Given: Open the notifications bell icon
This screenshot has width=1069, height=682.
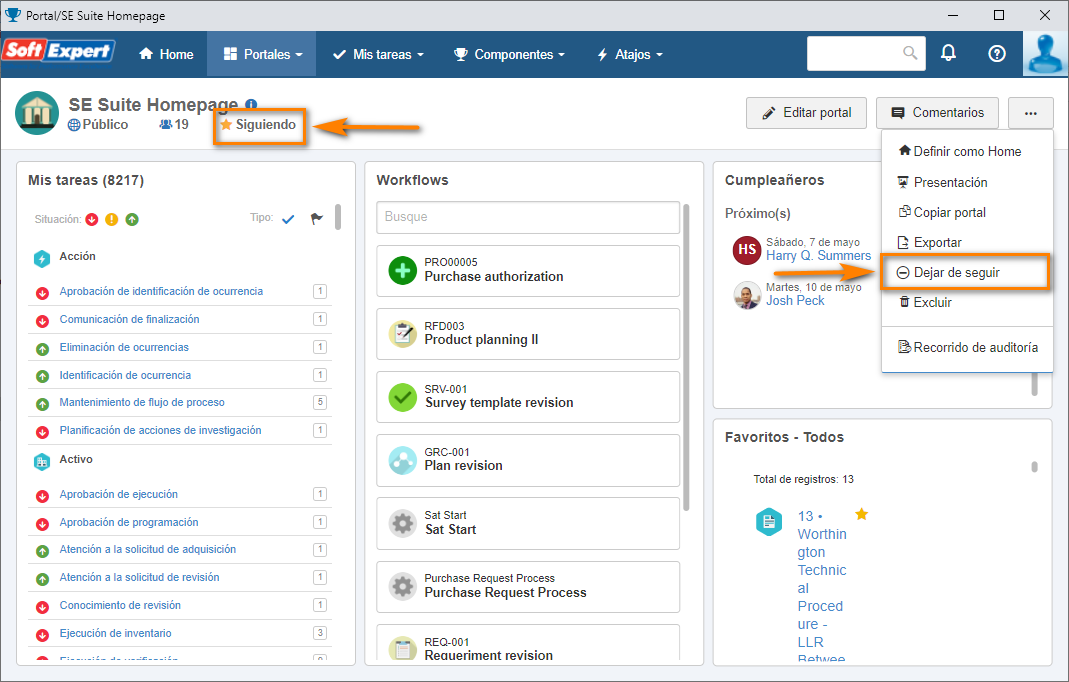Looking at the screenshot, I should tap(948, 53).
